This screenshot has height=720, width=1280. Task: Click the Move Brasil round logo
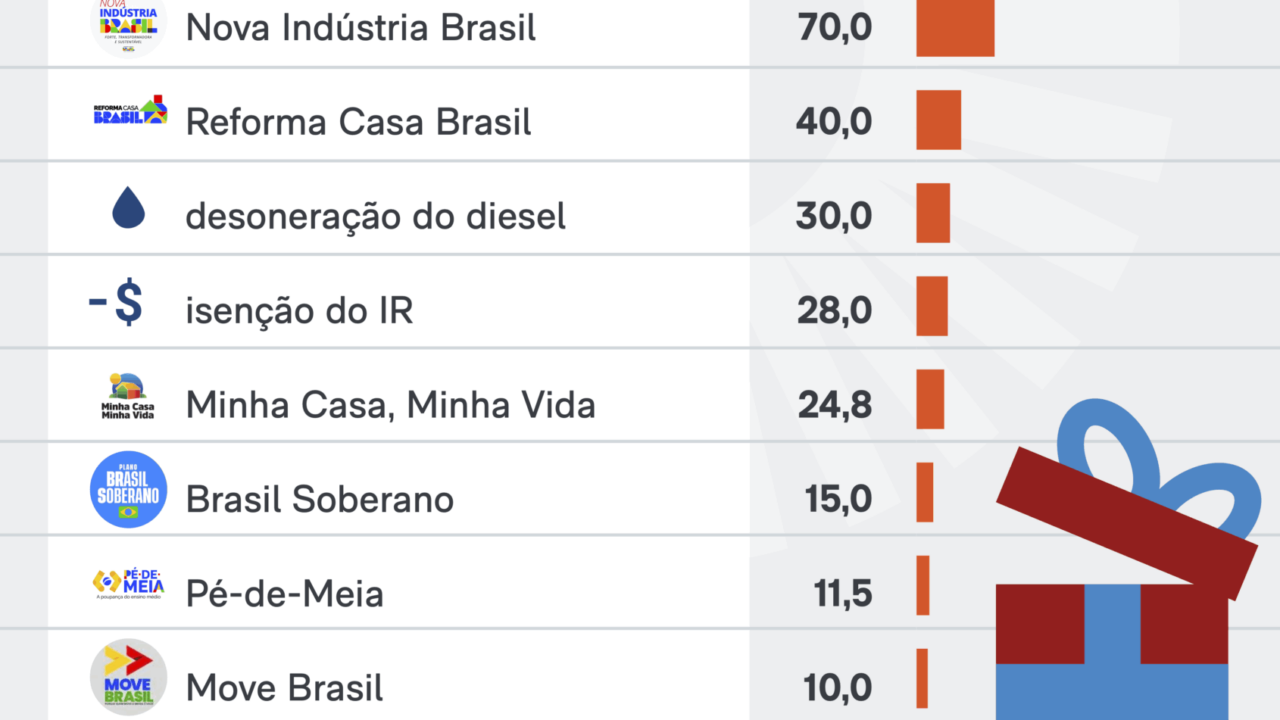(128, 677)
